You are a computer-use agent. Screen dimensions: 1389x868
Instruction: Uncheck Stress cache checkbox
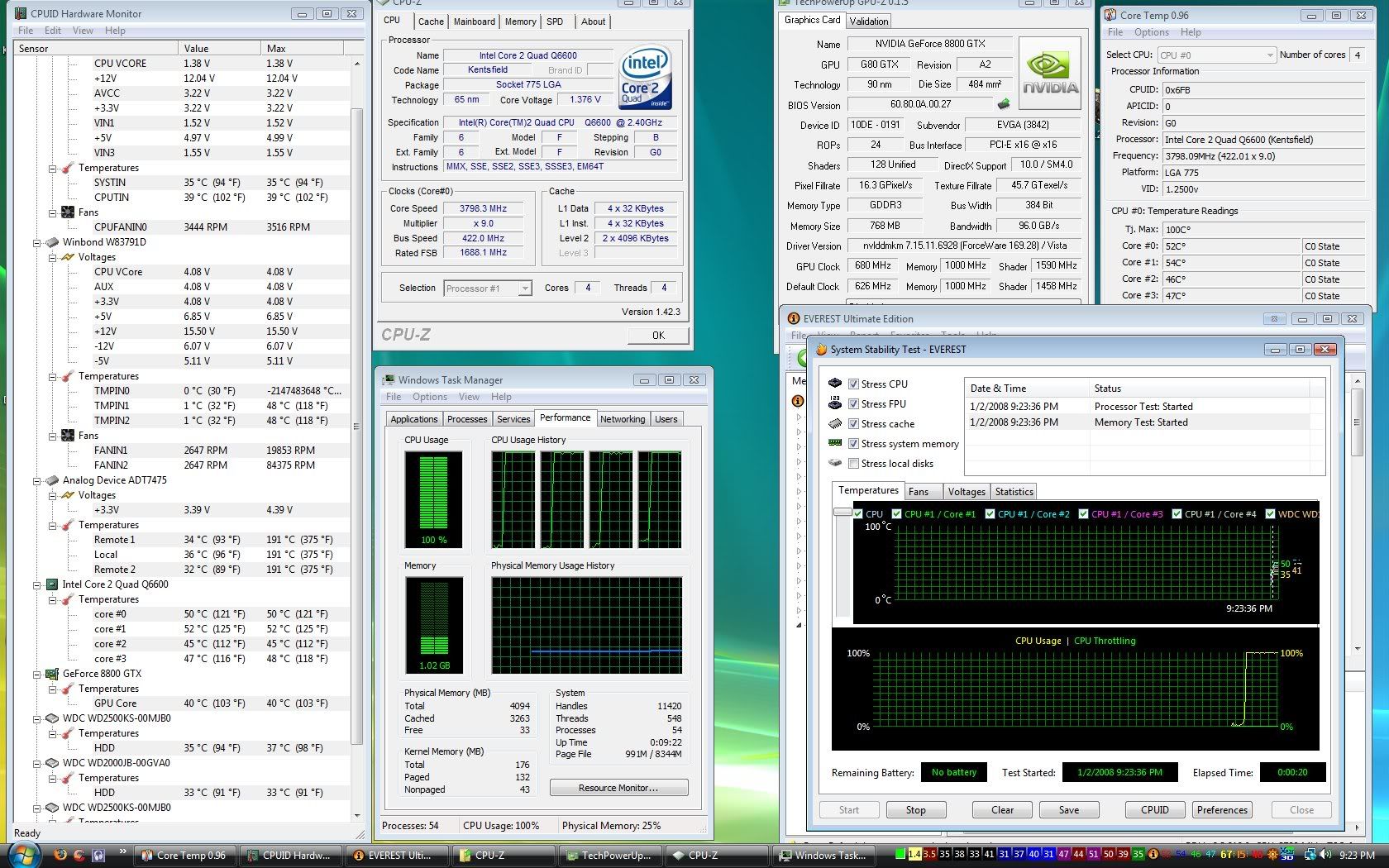pyautogui.click(x=853, y=424)
